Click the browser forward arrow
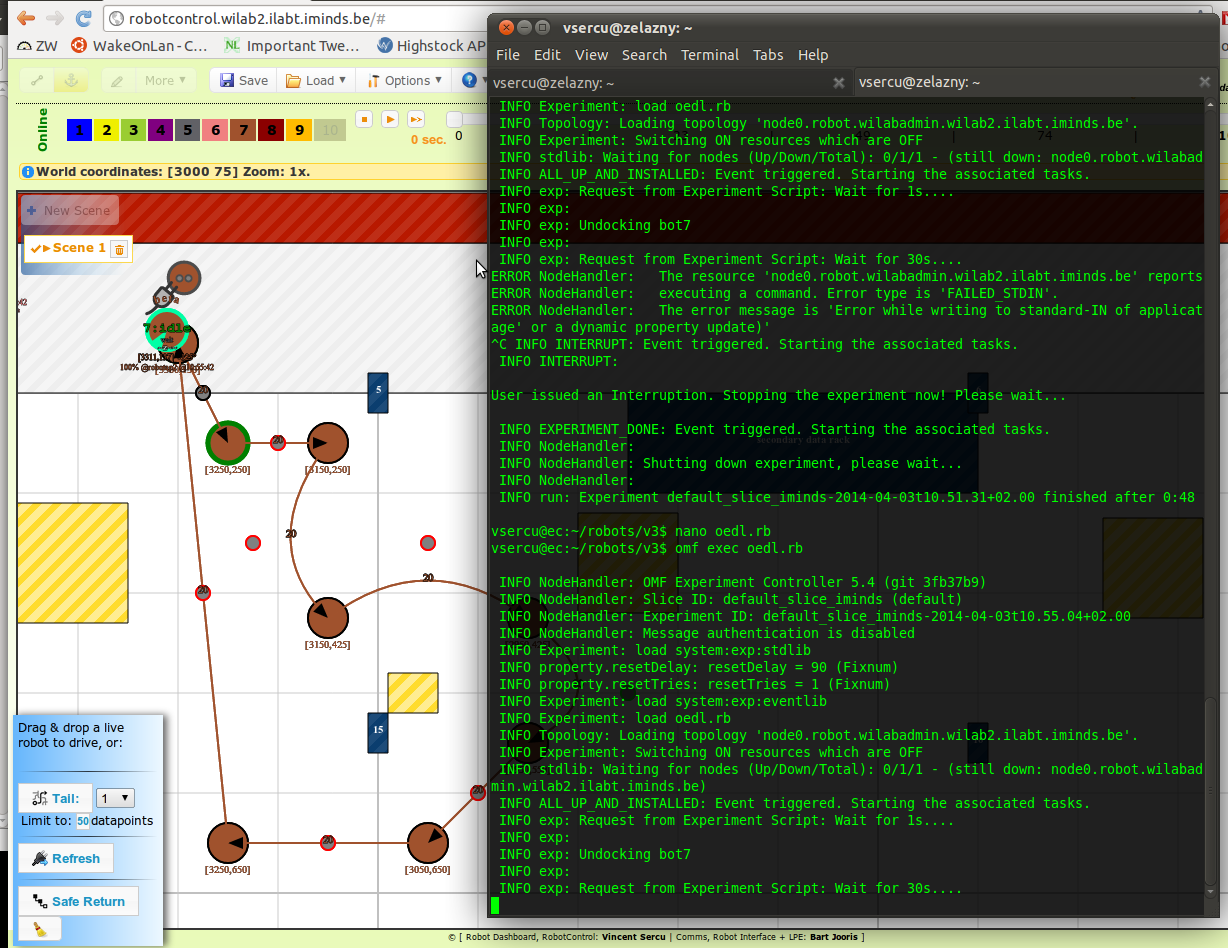This screenshot has height=948, width=1228. click(55, 18)
